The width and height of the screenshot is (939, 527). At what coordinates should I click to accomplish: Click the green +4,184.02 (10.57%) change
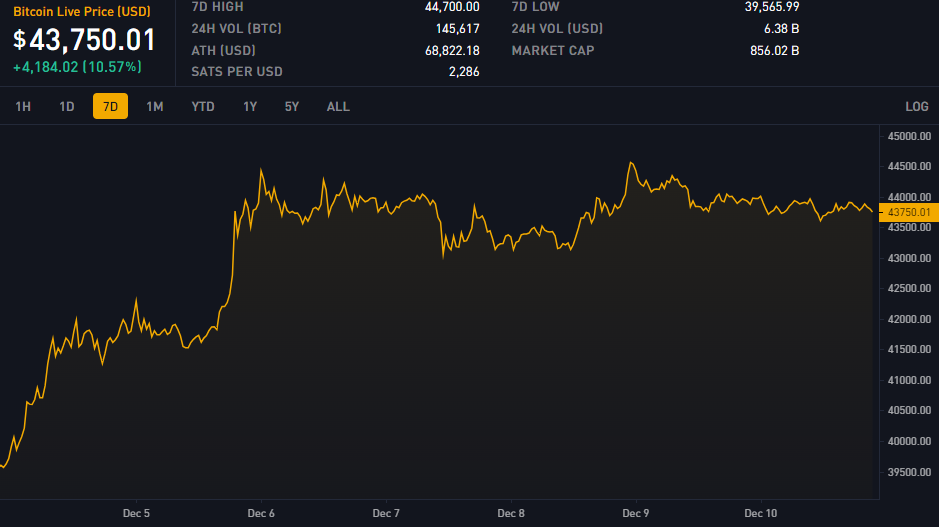[77, 67]
